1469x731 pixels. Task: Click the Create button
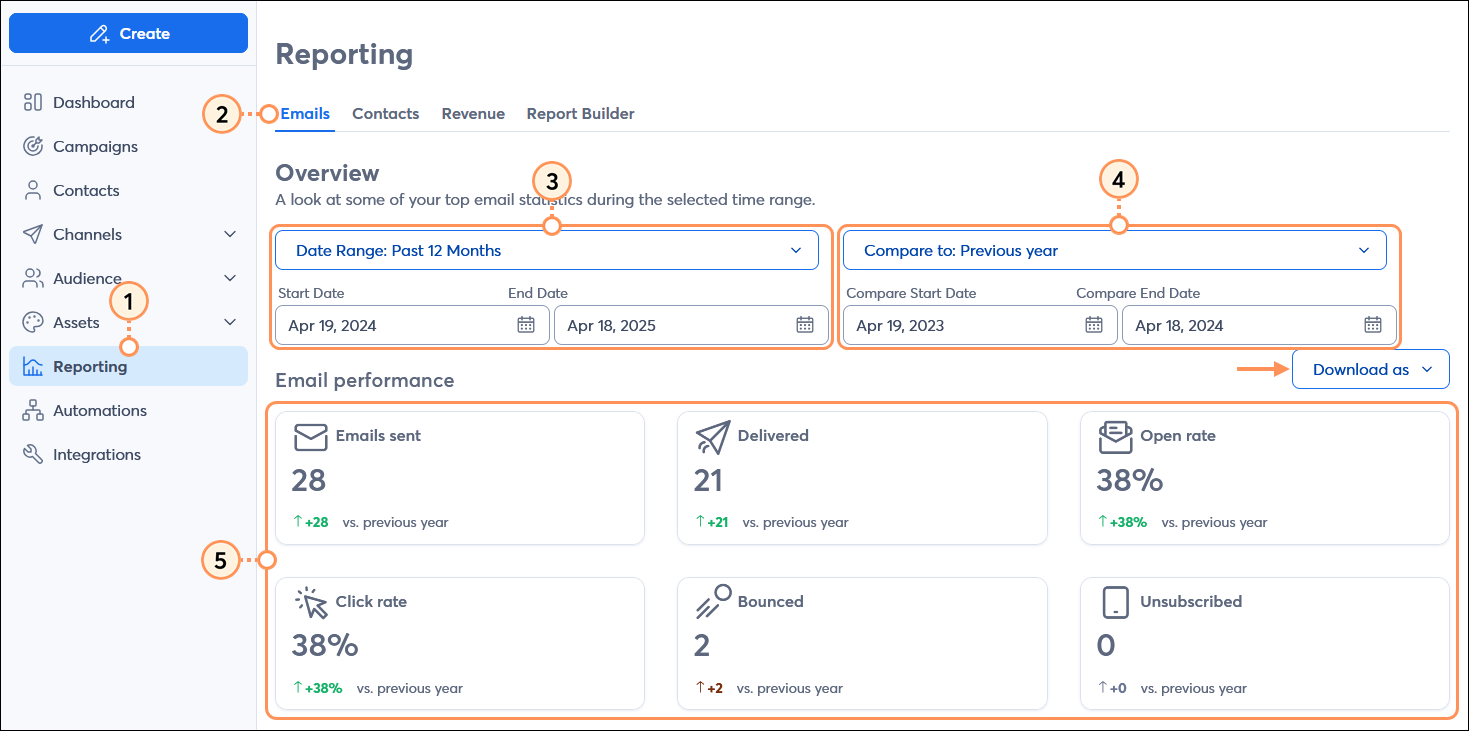click(x=128, y=33)
